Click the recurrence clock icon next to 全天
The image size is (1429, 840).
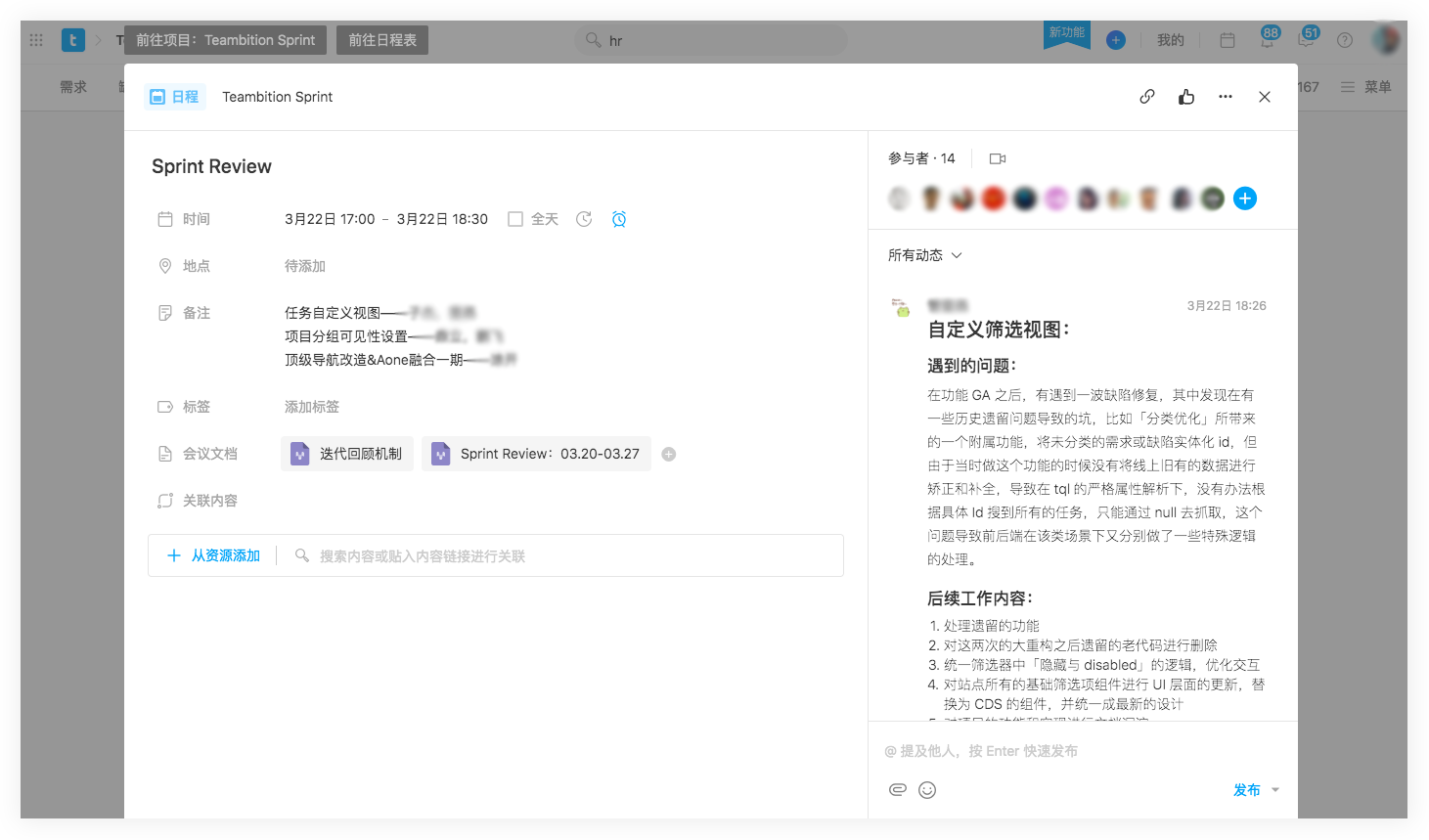(x=584, y=219)
